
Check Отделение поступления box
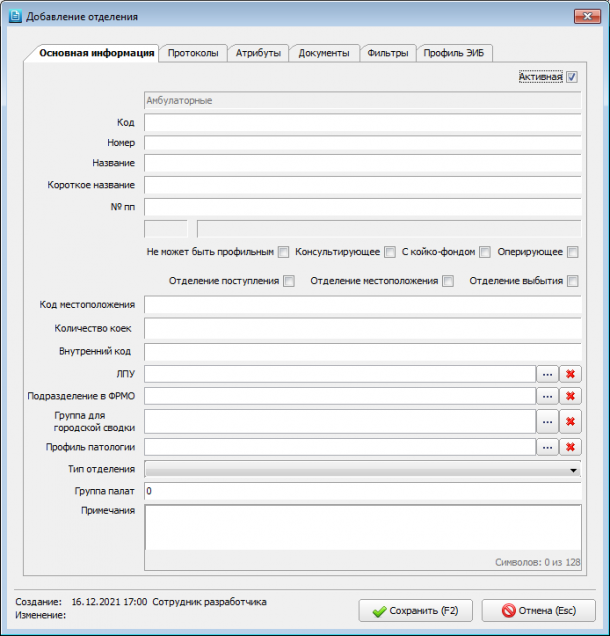(289, 281)
